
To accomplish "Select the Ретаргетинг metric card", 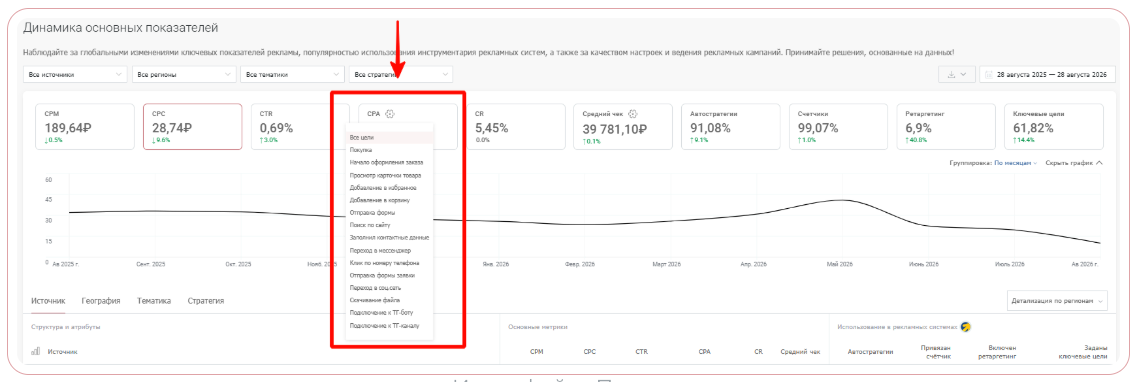I will 946,126.
